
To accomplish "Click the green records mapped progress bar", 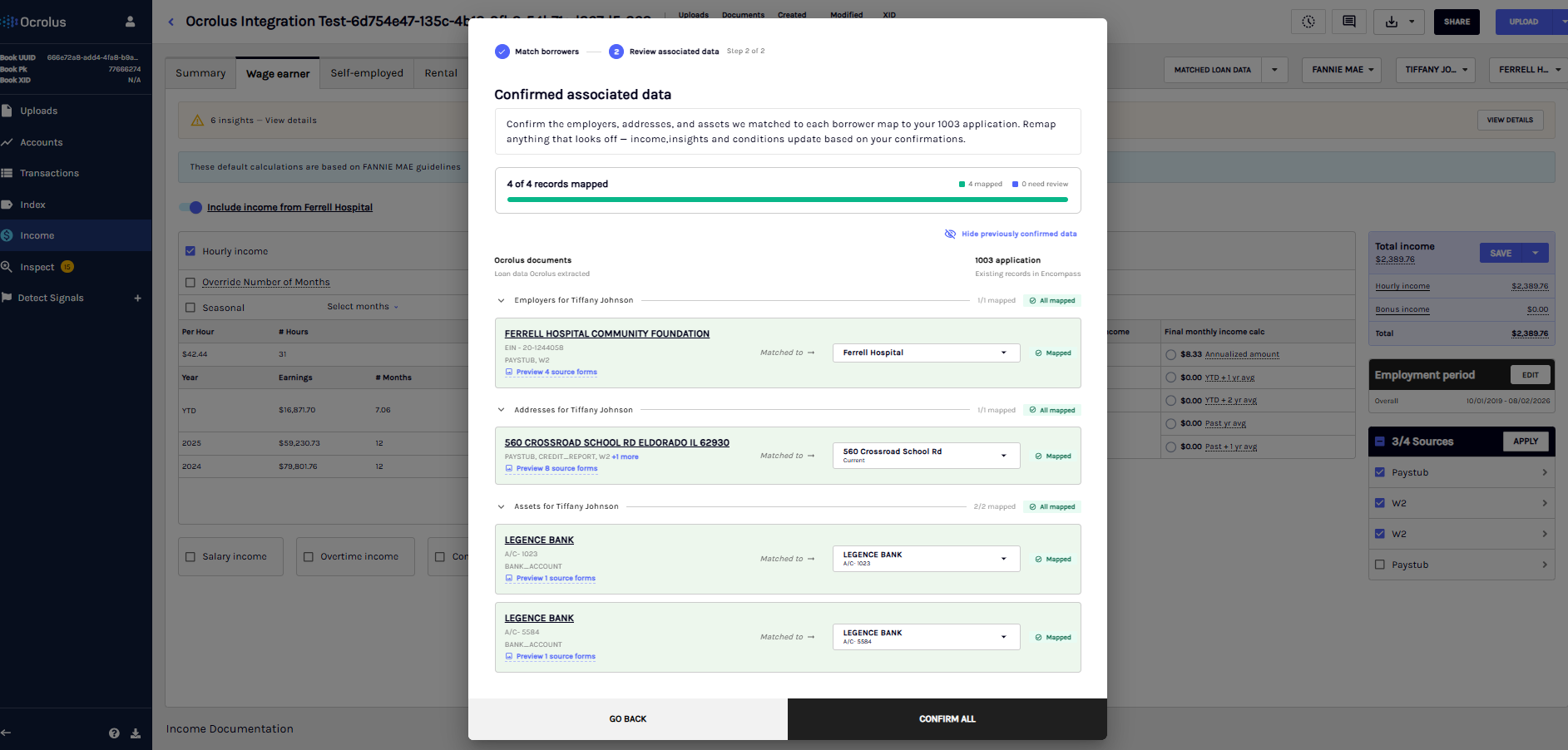I will (788, 200).
